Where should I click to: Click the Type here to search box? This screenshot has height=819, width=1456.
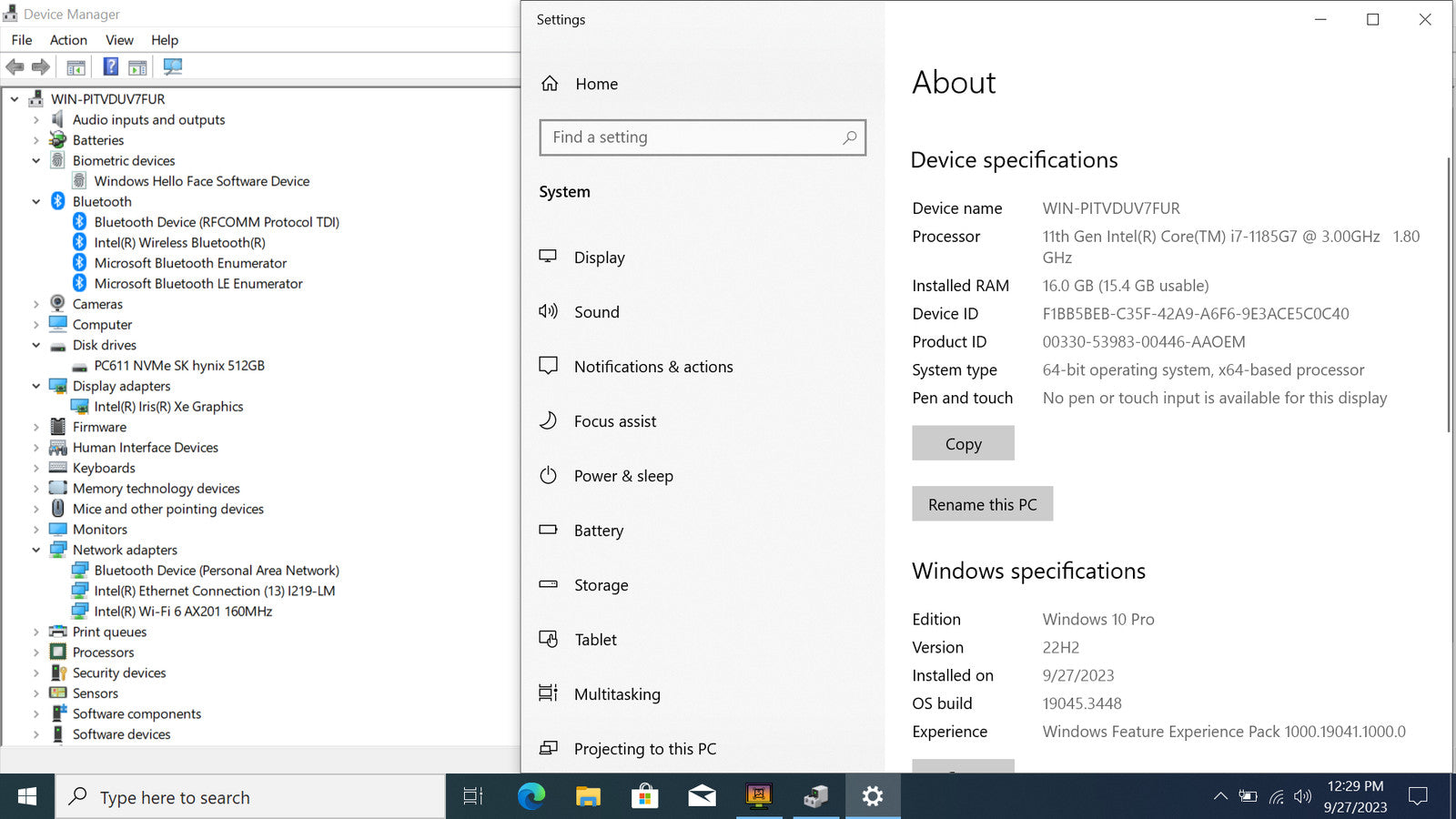250,796
